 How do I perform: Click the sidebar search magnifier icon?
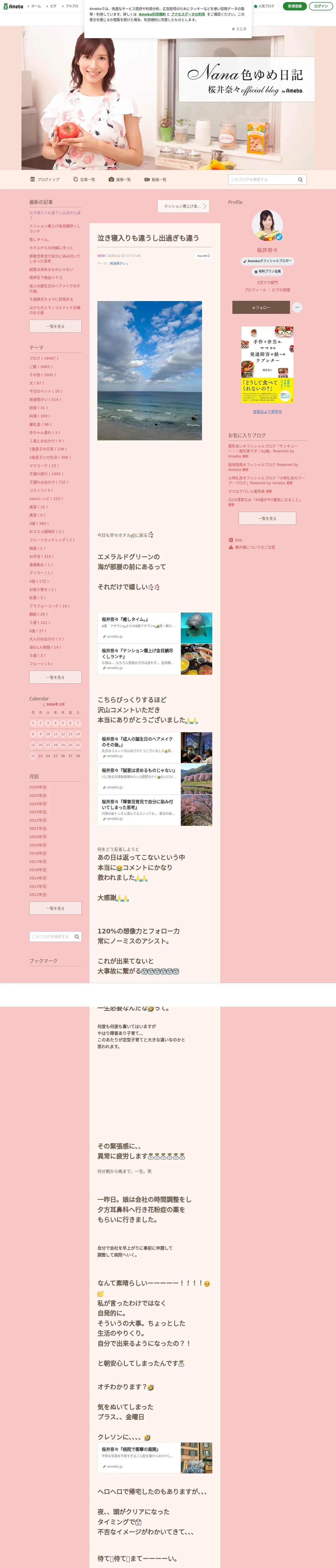(x=77, y=937)
